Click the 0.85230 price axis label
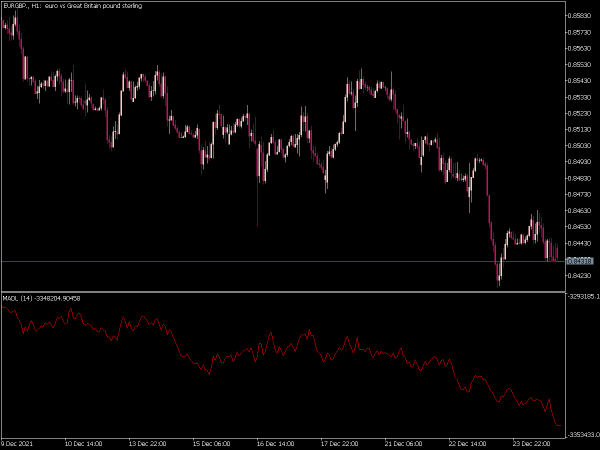 click(580, 113)
